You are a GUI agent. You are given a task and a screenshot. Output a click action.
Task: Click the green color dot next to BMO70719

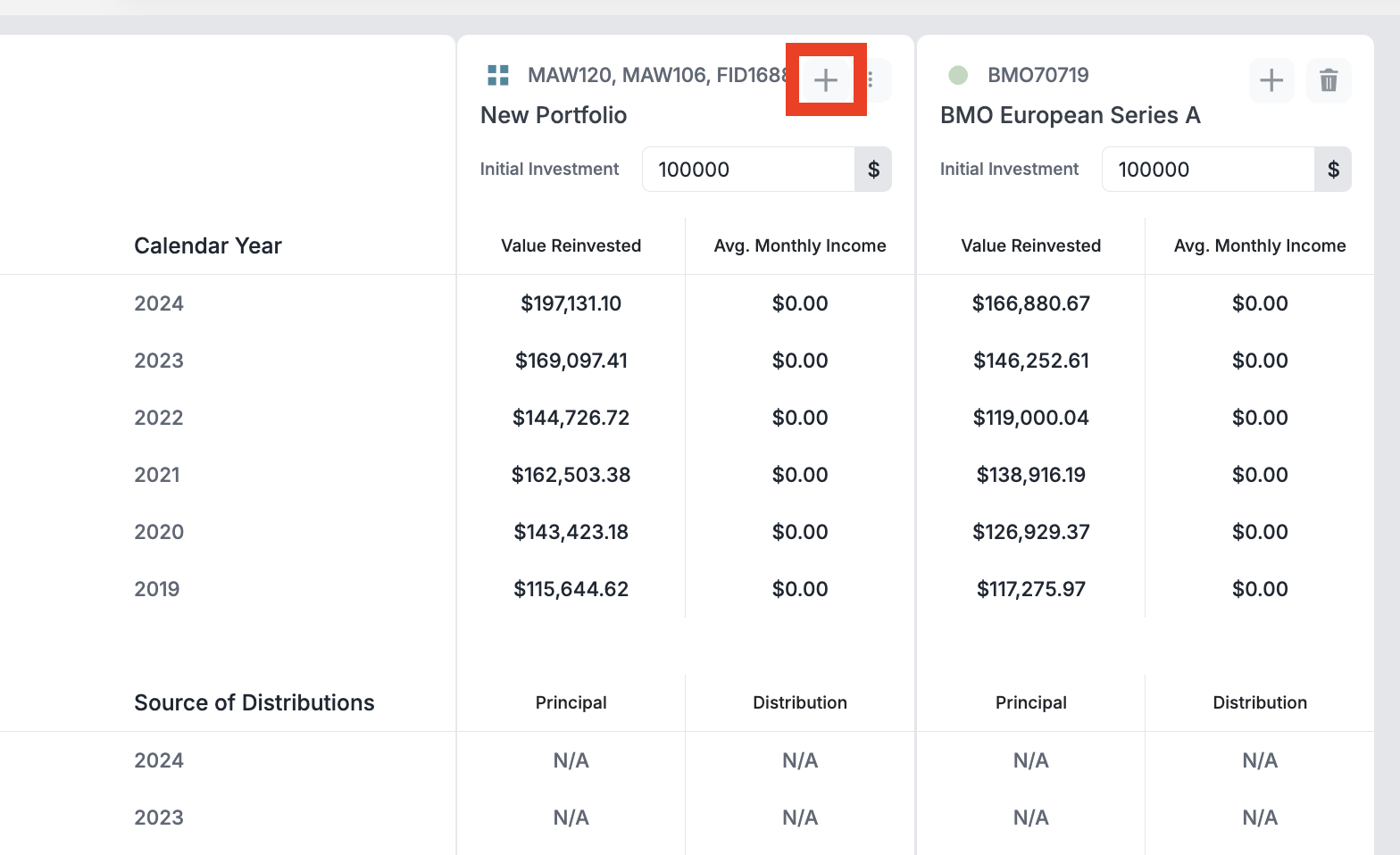point(958,75)
